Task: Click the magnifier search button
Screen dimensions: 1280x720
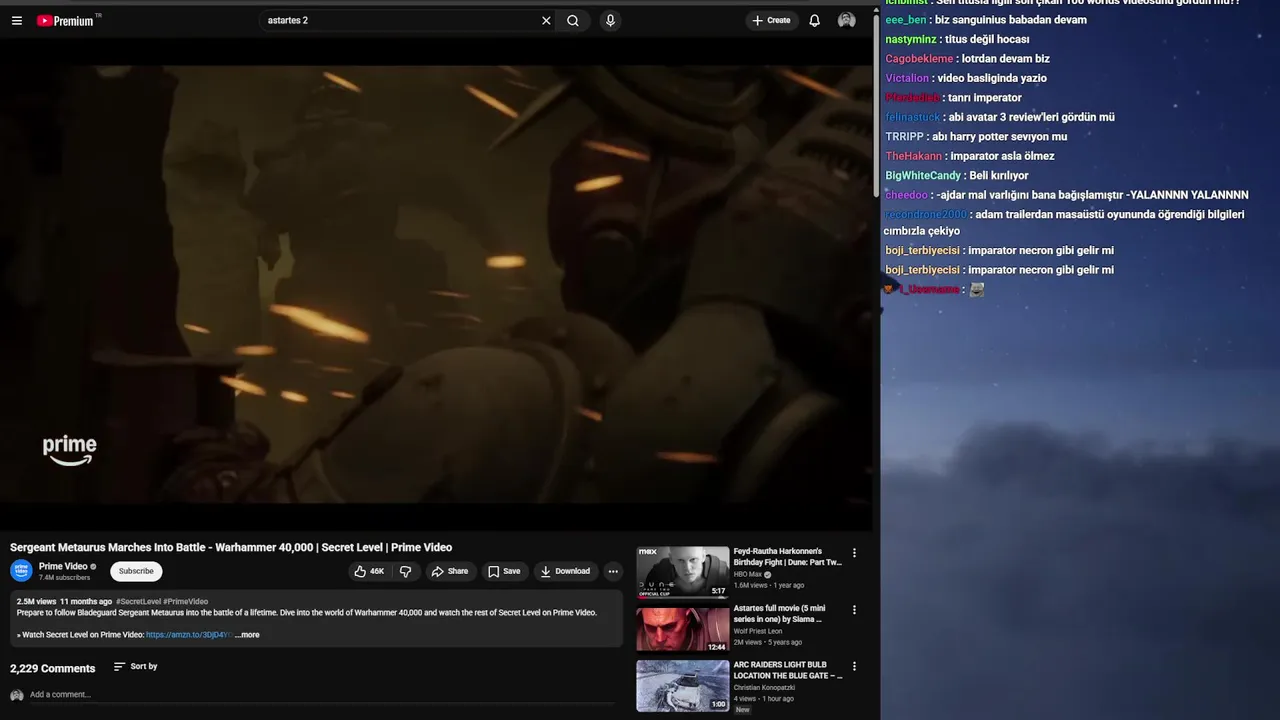Action: 573,20
